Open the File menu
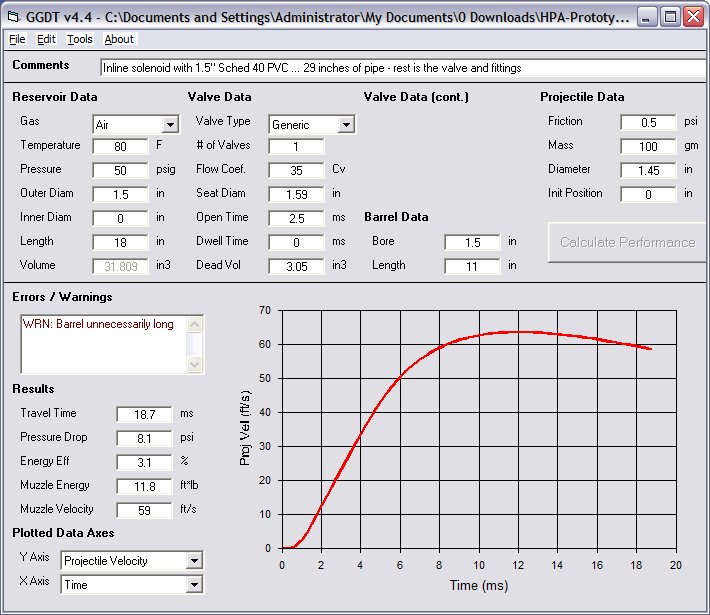710x615 pixels. point(17,39)
